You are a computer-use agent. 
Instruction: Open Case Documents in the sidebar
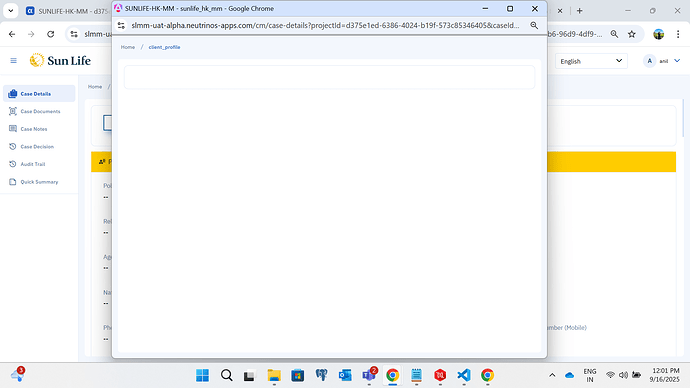pos(39,111)
